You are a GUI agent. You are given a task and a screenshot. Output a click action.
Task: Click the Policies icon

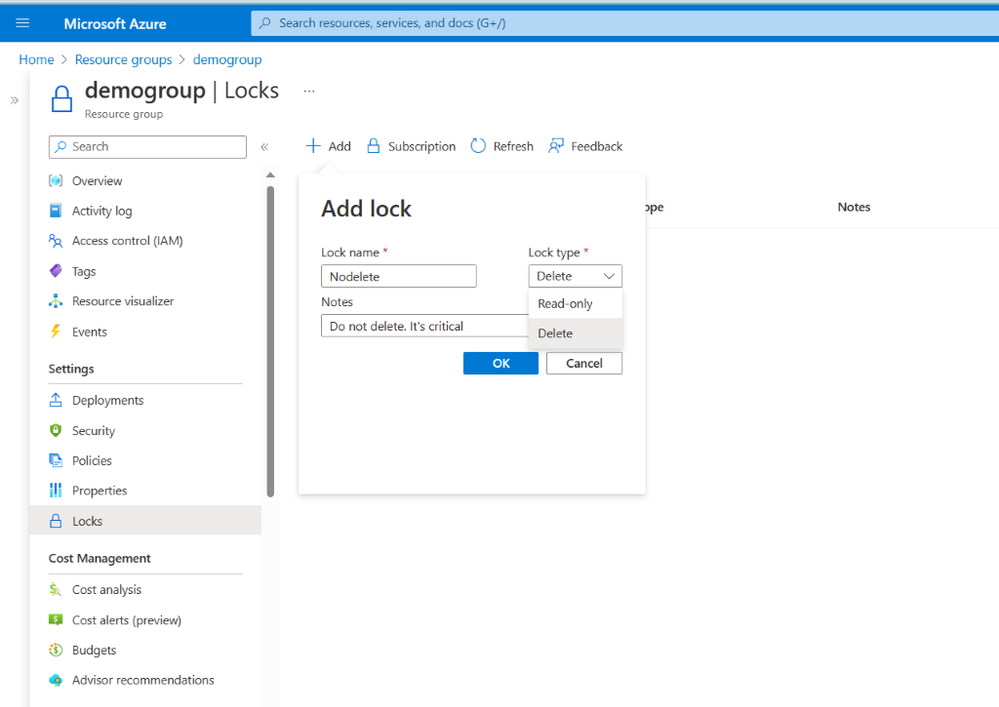pos(56,461)
